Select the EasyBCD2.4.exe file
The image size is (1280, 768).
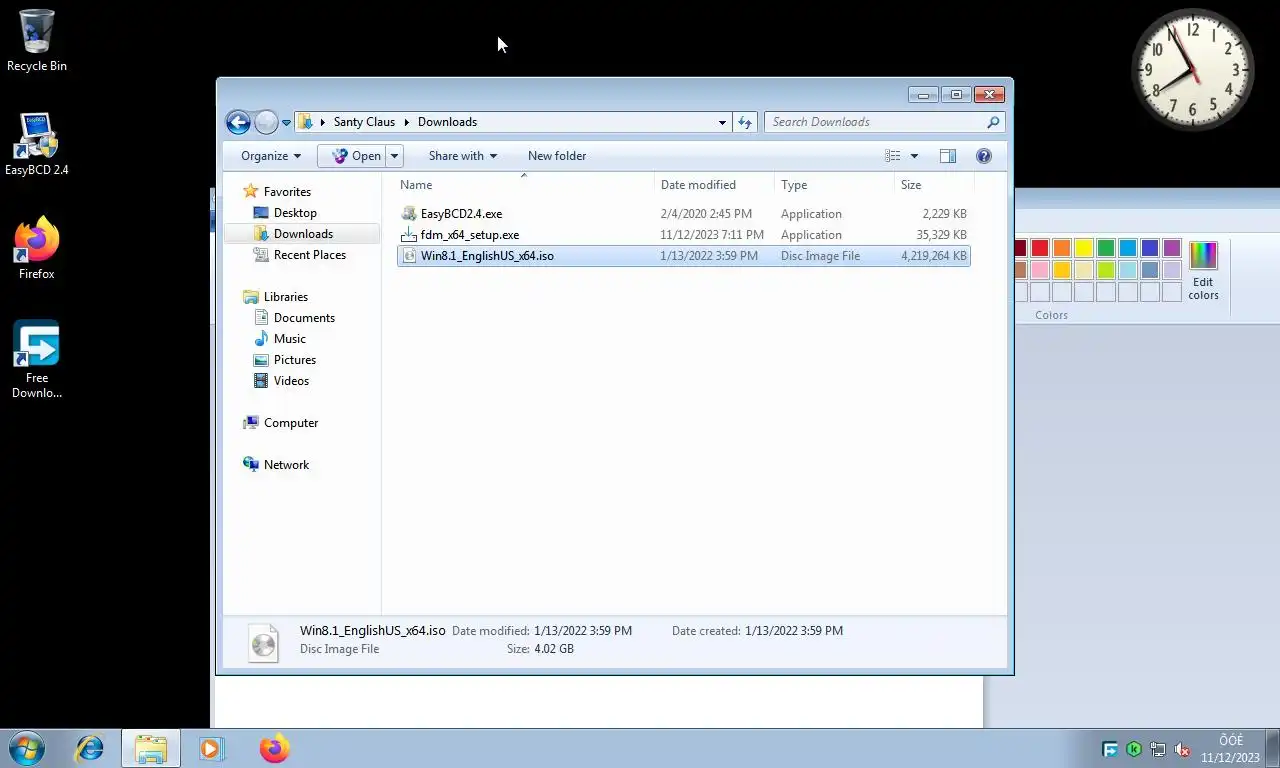683,214
